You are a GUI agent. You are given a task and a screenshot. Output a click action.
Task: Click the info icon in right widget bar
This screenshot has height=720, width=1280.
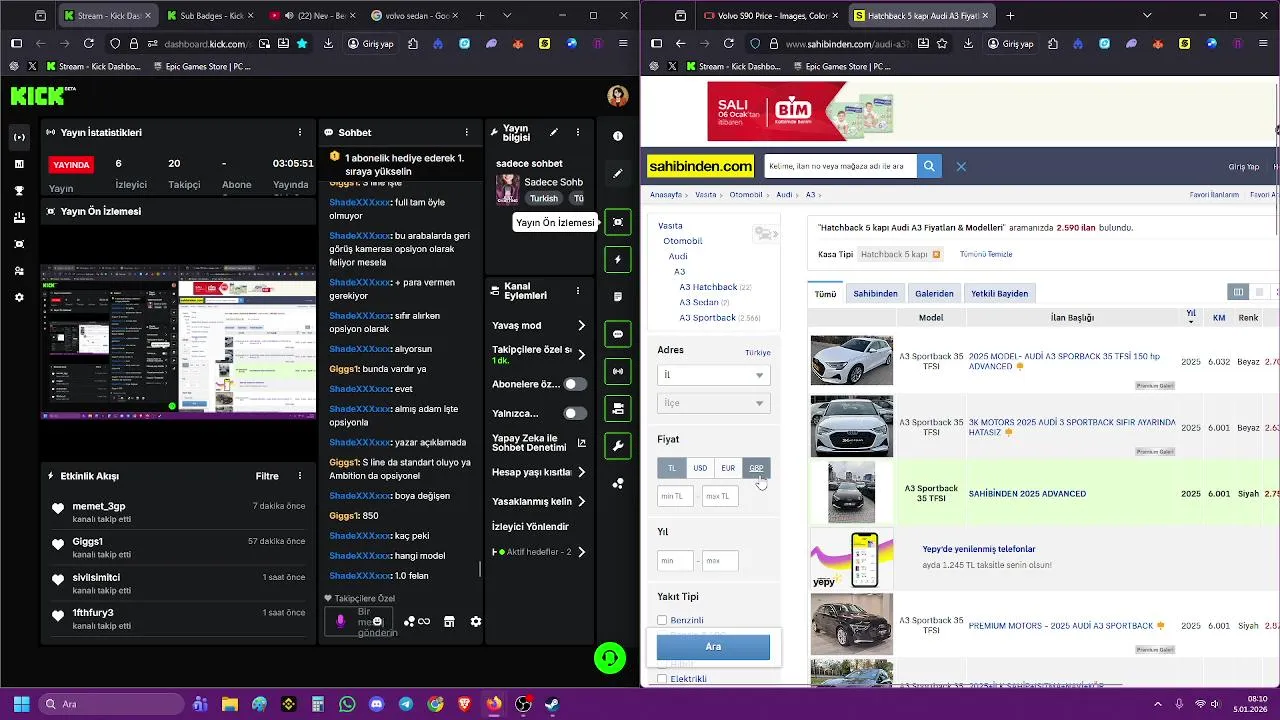[618, 136]
